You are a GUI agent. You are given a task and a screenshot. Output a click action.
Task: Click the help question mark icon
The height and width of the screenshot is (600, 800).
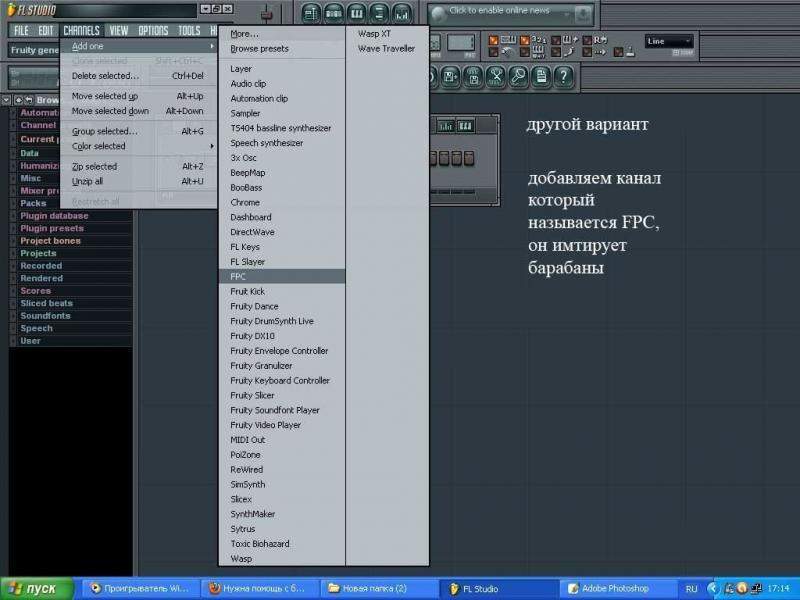tap(564, 76)
